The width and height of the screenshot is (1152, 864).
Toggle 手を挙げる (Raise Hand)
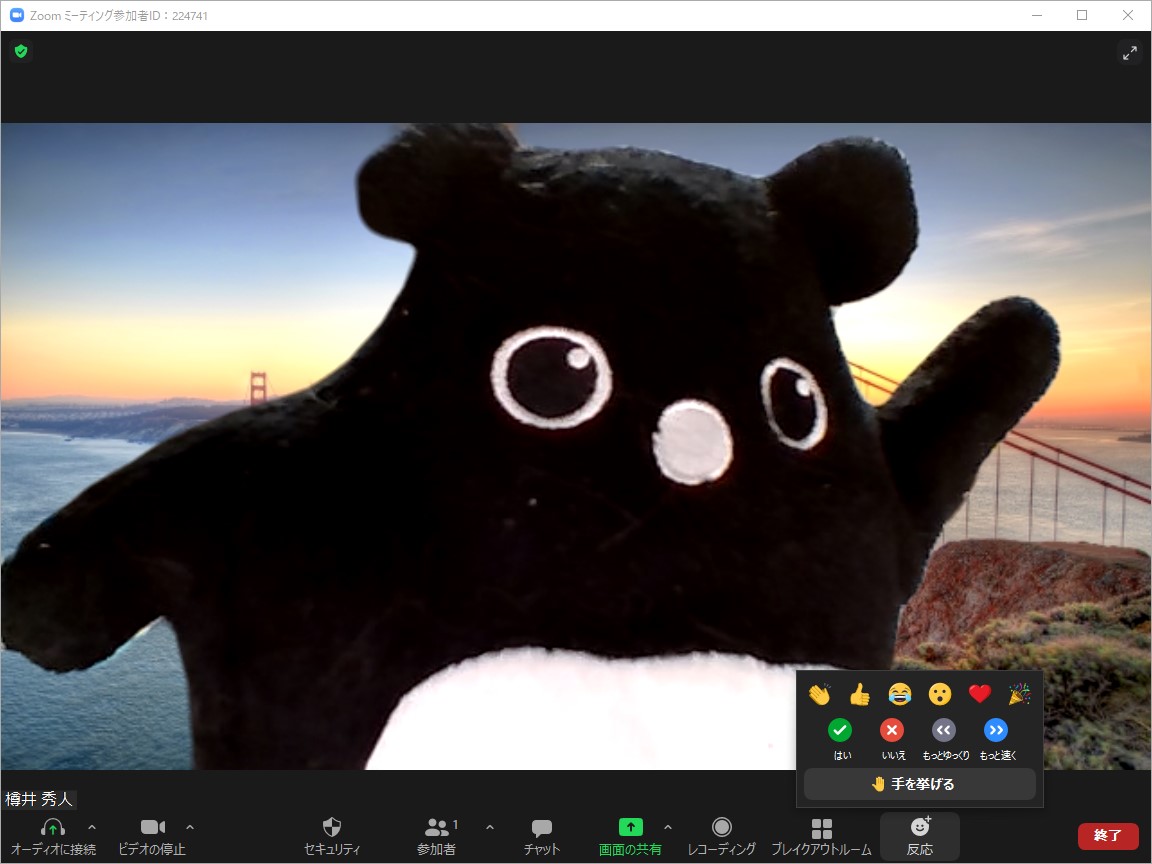point(918,784)
